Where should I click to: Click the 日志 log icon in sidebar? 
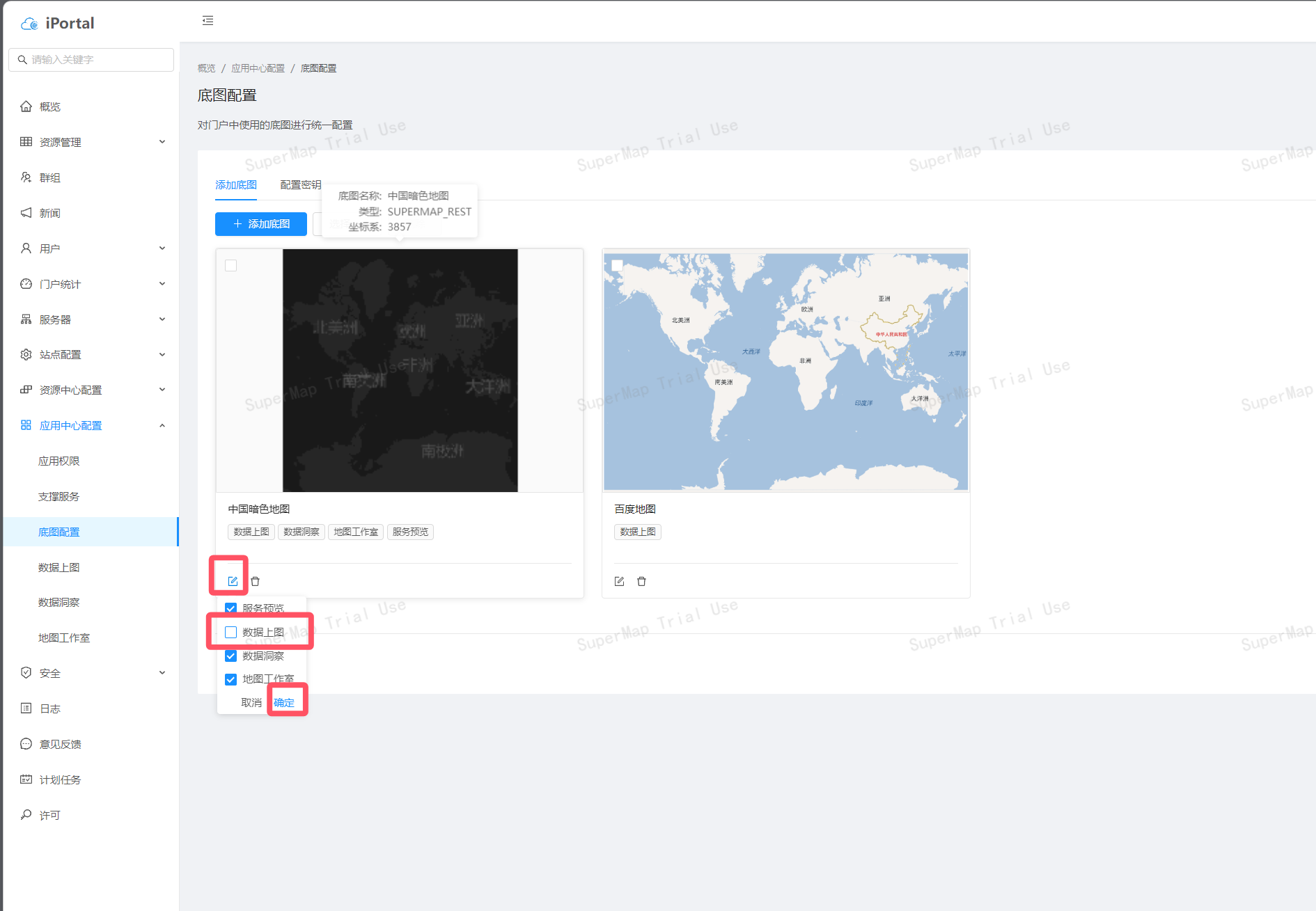[25, 708]
